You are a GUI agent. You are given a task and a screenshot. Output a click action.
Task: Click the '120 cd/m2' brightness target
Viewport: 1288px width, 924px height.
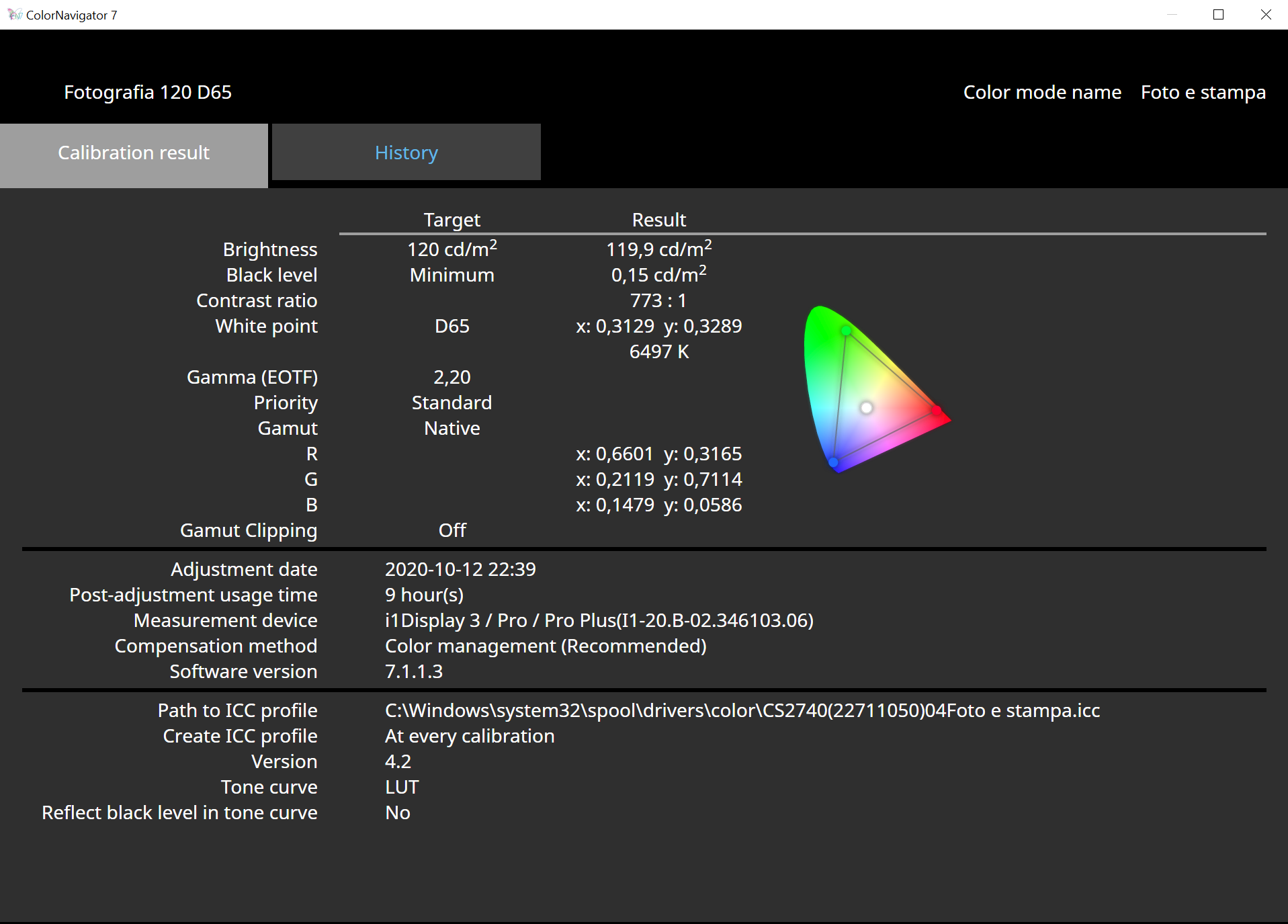[452, 249]
